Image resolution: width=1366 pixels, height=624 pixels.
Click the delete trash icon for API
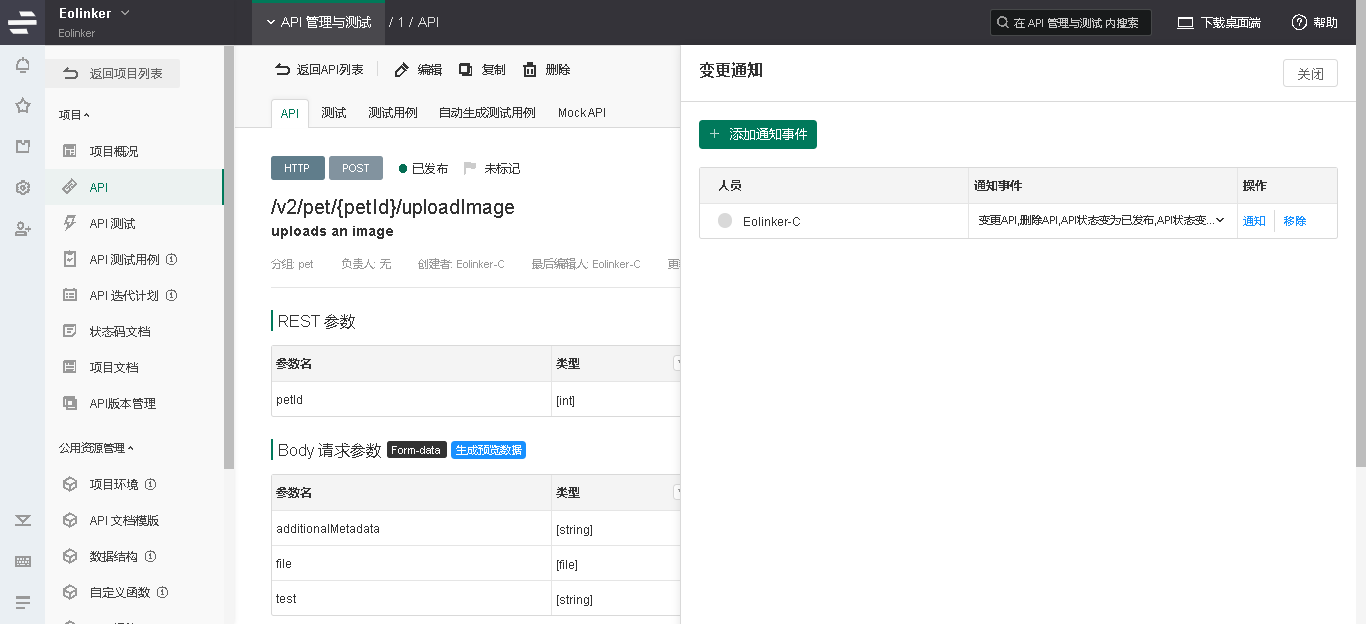pyautogui.click(x=530, y=70)
